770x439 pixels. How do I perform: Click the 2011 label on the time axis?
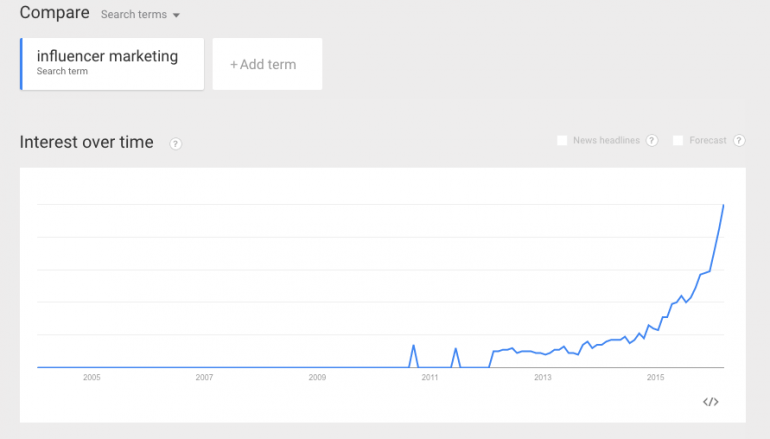(430, 377)
